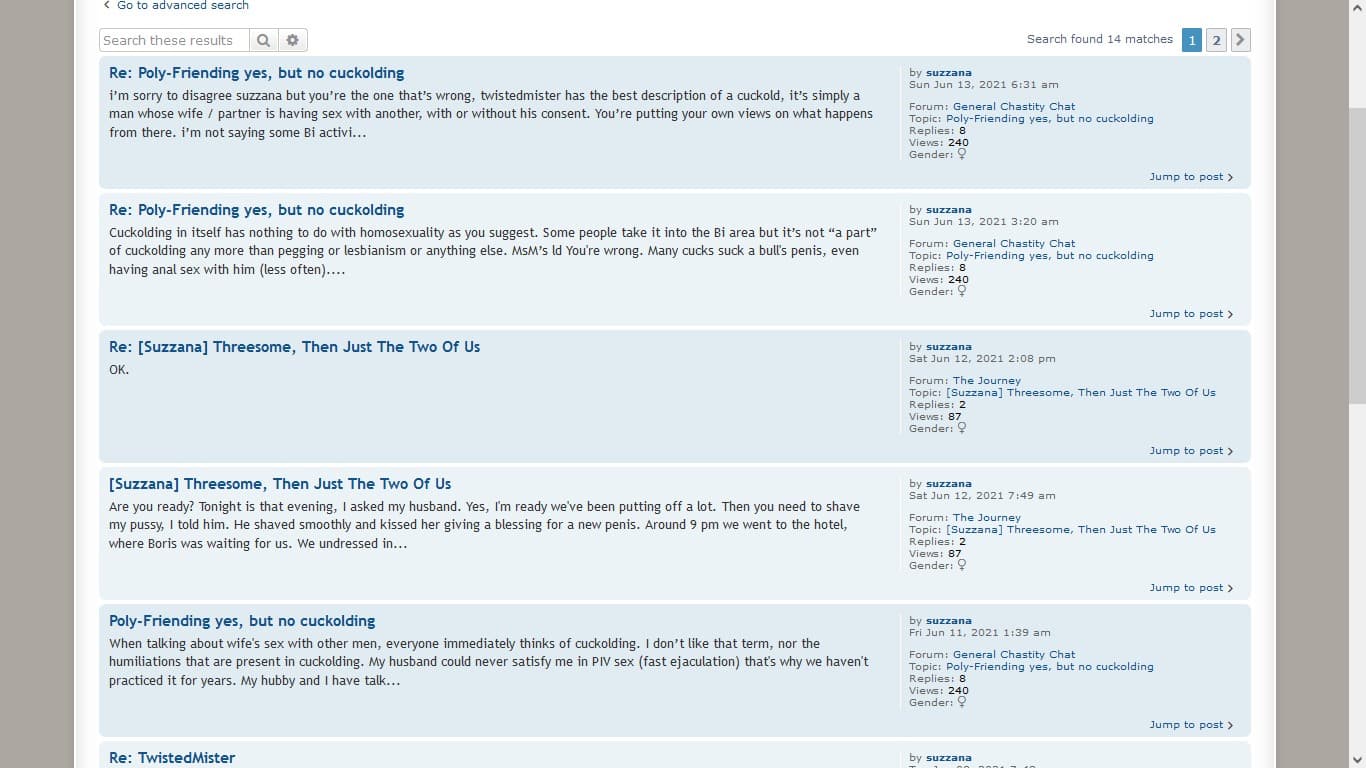Open topic link in Jun 12, 7:49 am result
The height and width of the screenshot is (768, 1366).
1080,530
